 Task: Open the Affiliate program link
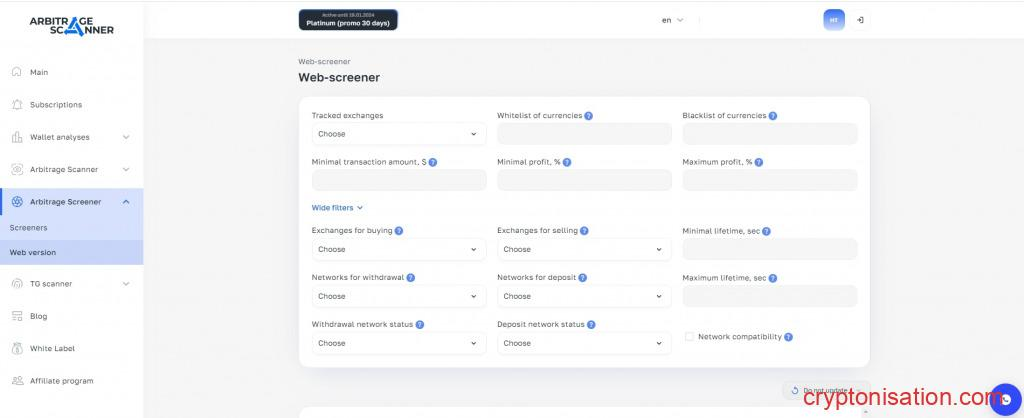[x=61, y=381]
